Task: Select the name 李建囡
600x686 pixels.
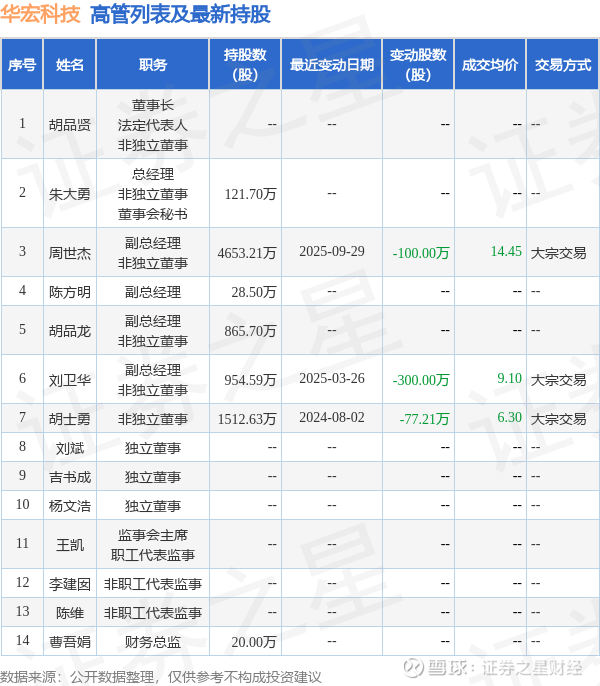Action: 70,584
